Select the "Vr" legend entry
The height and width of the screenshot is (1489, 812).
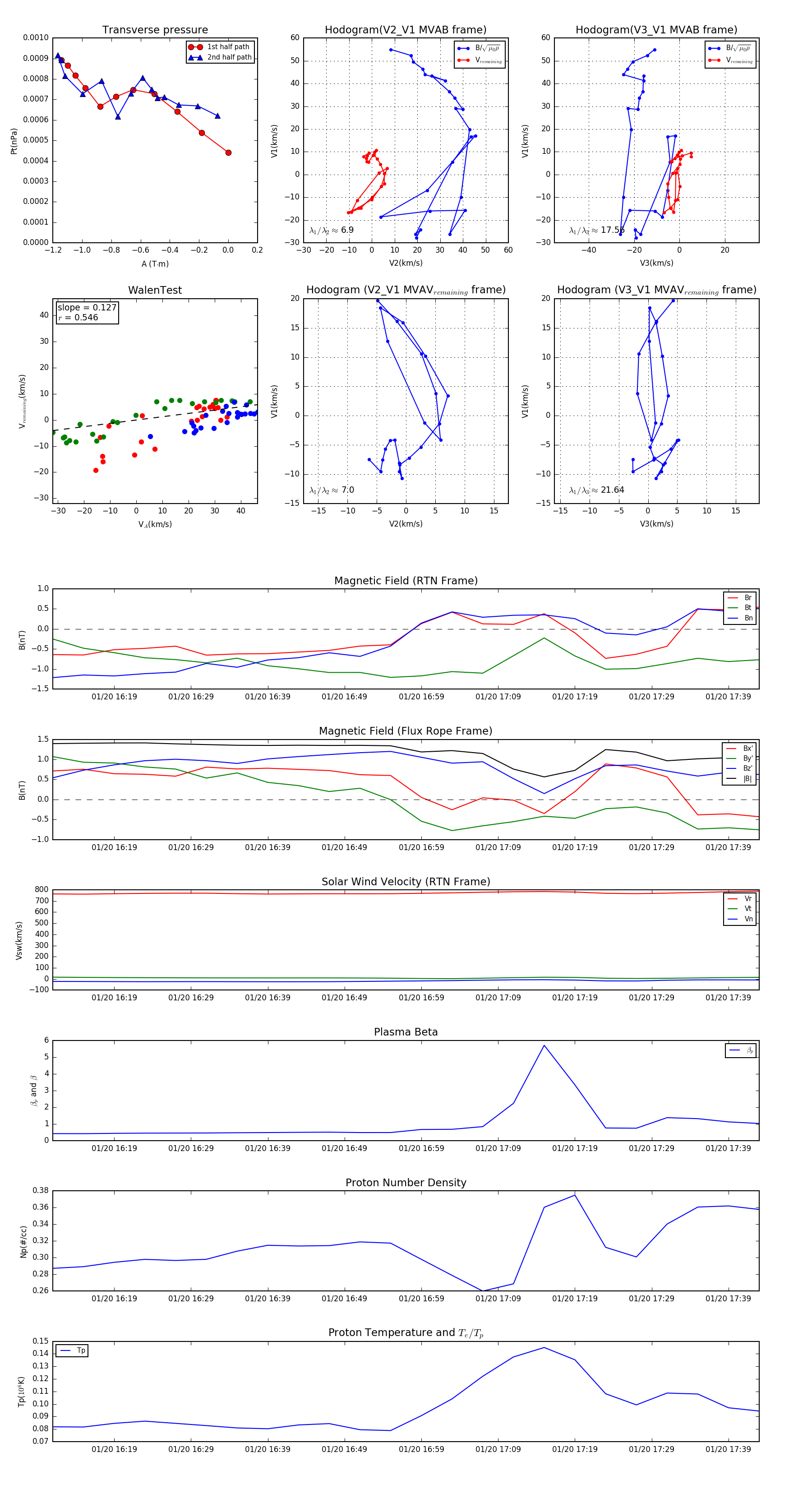click(x=740, y=898)
